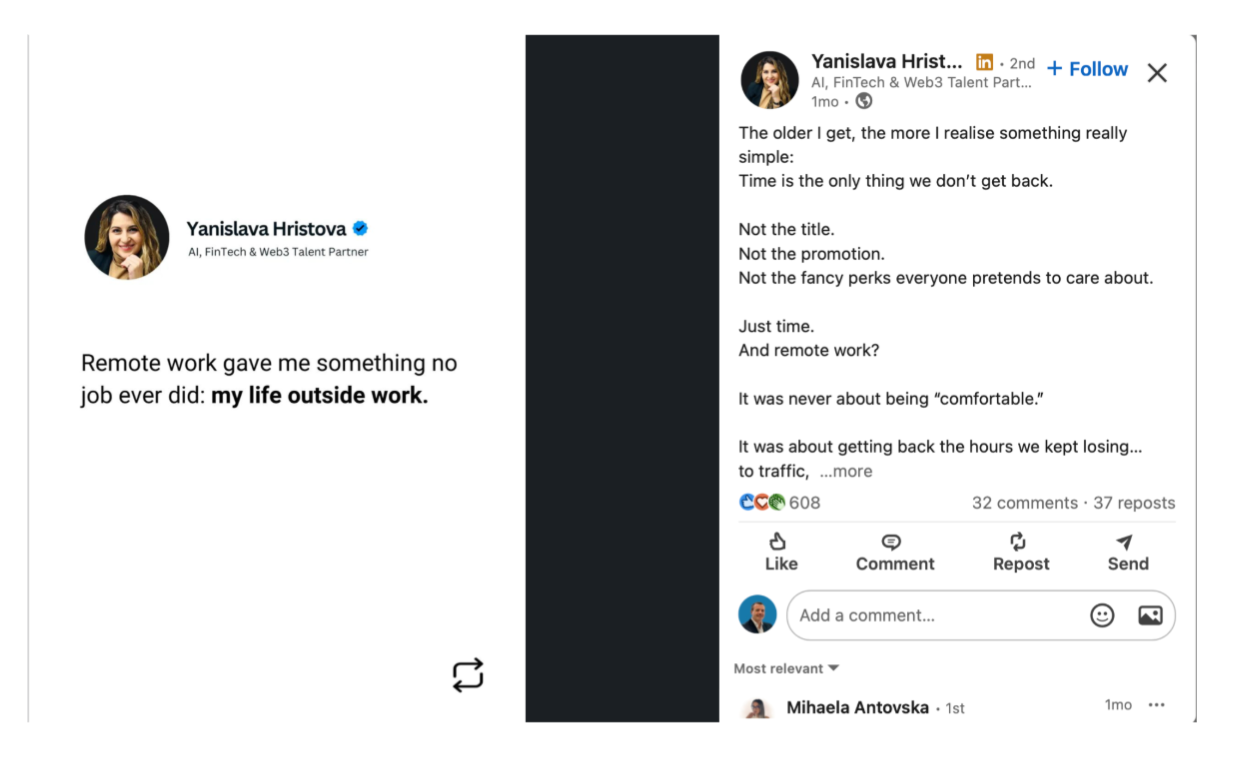Click the repost icon on the image card
Viewport: 1242px width, 782px height.
(x=468, y=675)
